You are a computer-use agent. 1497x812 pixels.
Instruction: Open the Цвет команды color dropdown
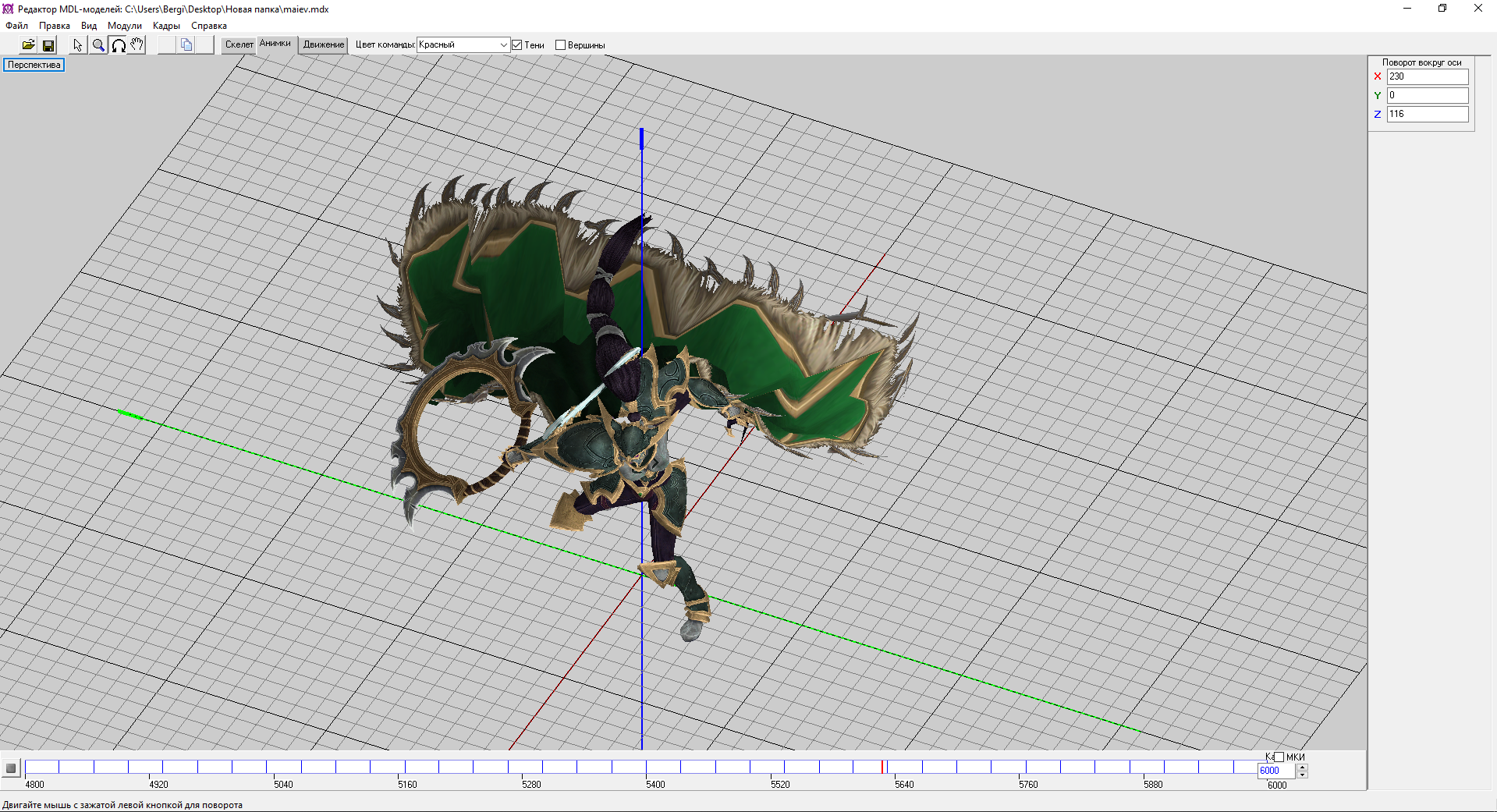click(503, 45)
